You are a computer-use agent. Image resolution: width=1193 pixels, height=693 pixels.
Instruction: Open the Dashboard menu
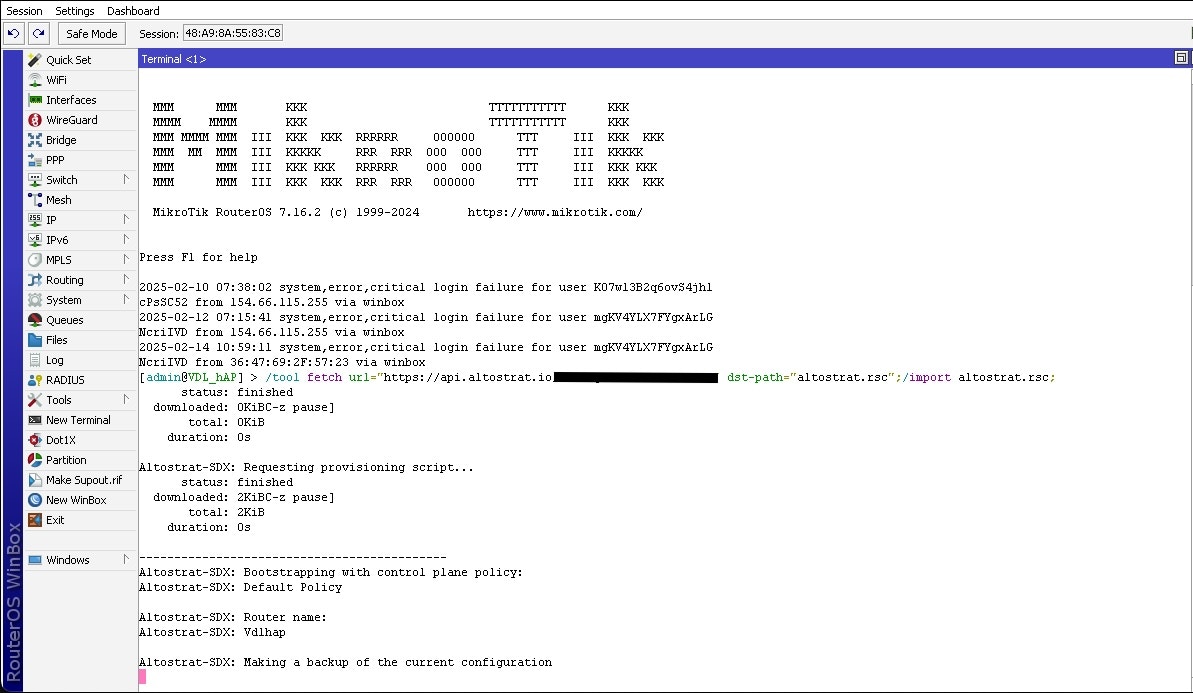pyautogui.click(x=133, y=11)
